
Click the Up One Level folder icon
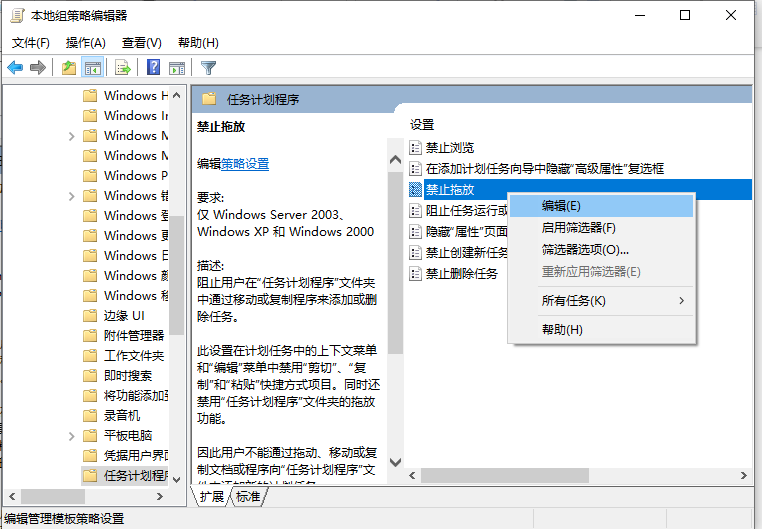pos(68,68)
